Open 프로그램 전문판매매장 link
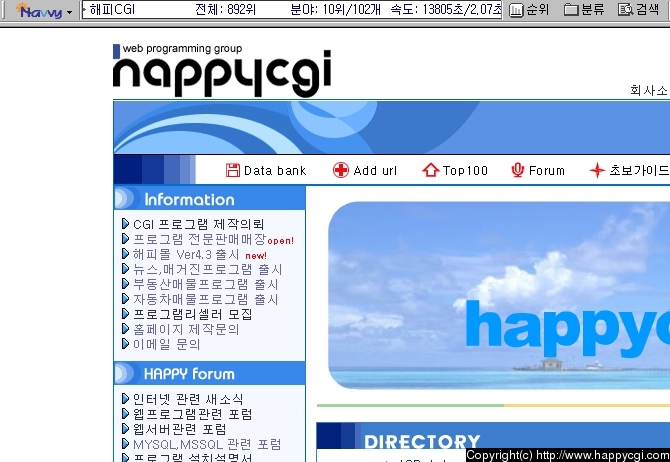Viewport: 670px width, 462px height. [200, 239]
